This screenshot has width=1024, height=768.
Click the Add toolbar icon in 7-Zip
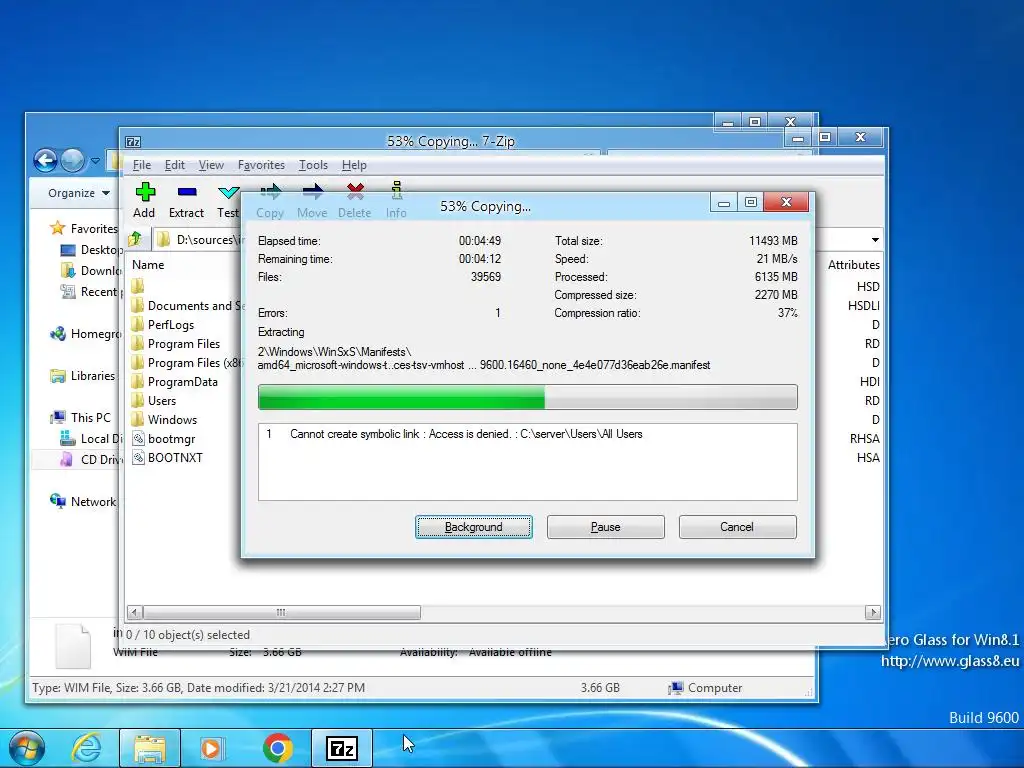click(x=144, y=200)
